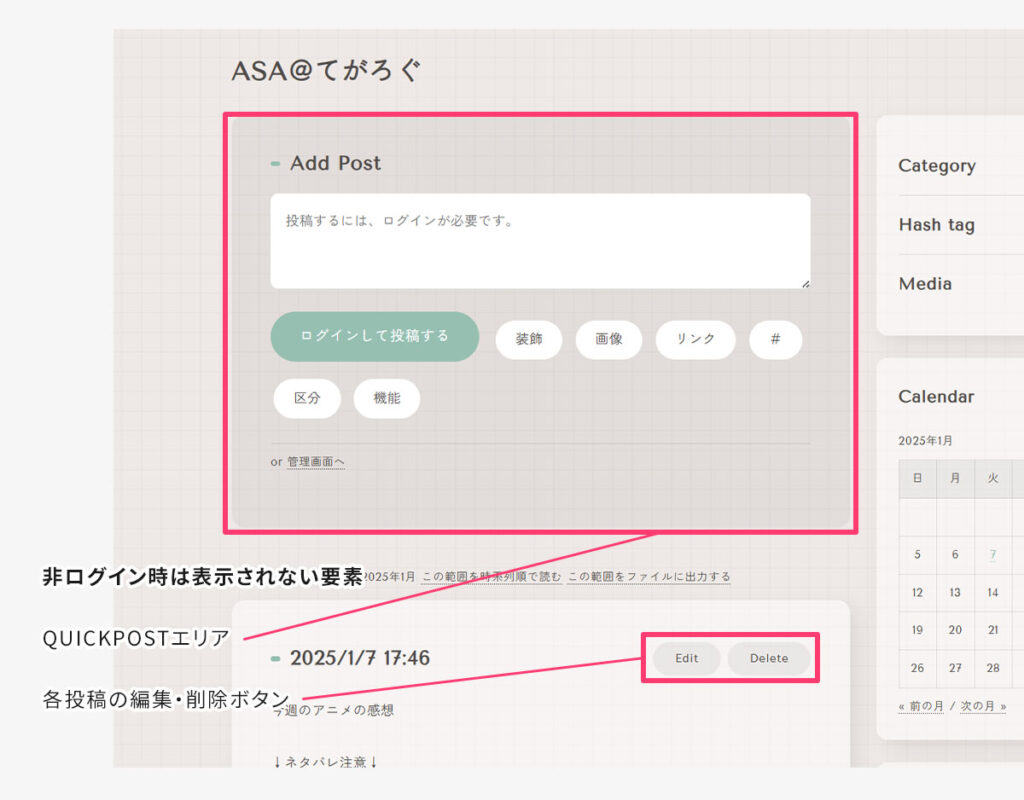This screenshot has width=1024, height=800.
Task: Open the 装飾 decoration options
Action: pyautogui.click(x=529, y=339)
